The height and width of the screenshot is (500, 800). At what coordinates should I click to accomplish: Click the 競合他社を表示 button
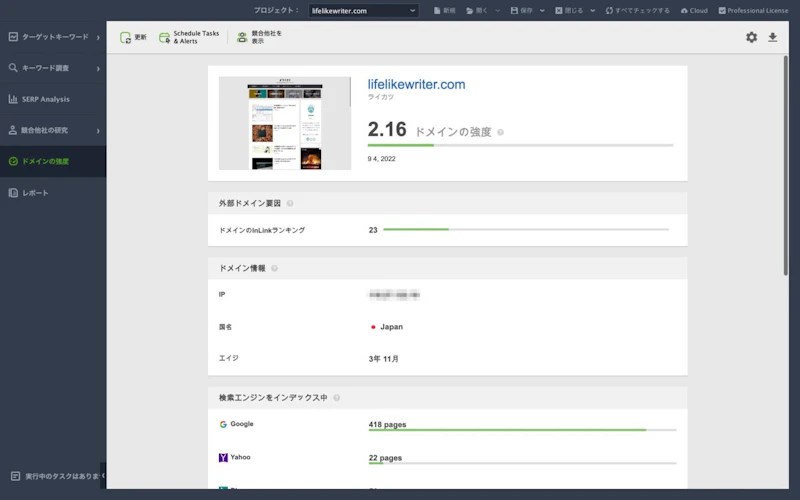coord(259,37)
